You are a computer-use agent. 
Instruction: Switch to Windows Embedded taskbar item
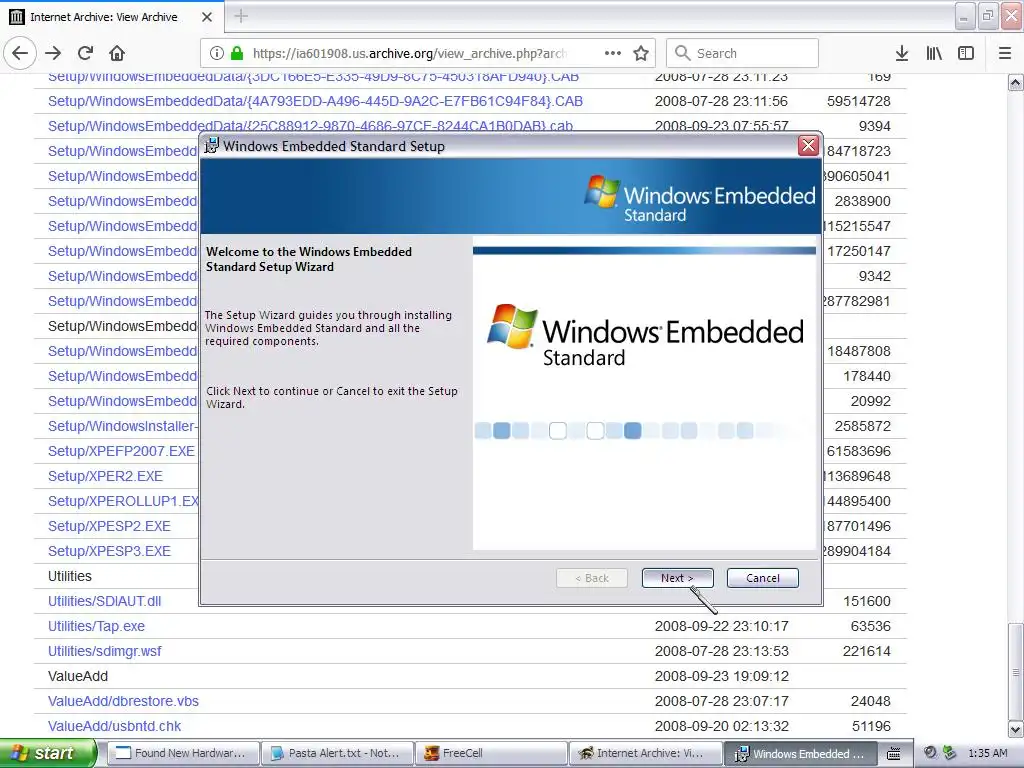pyautogui.click(x=801, y=753)
